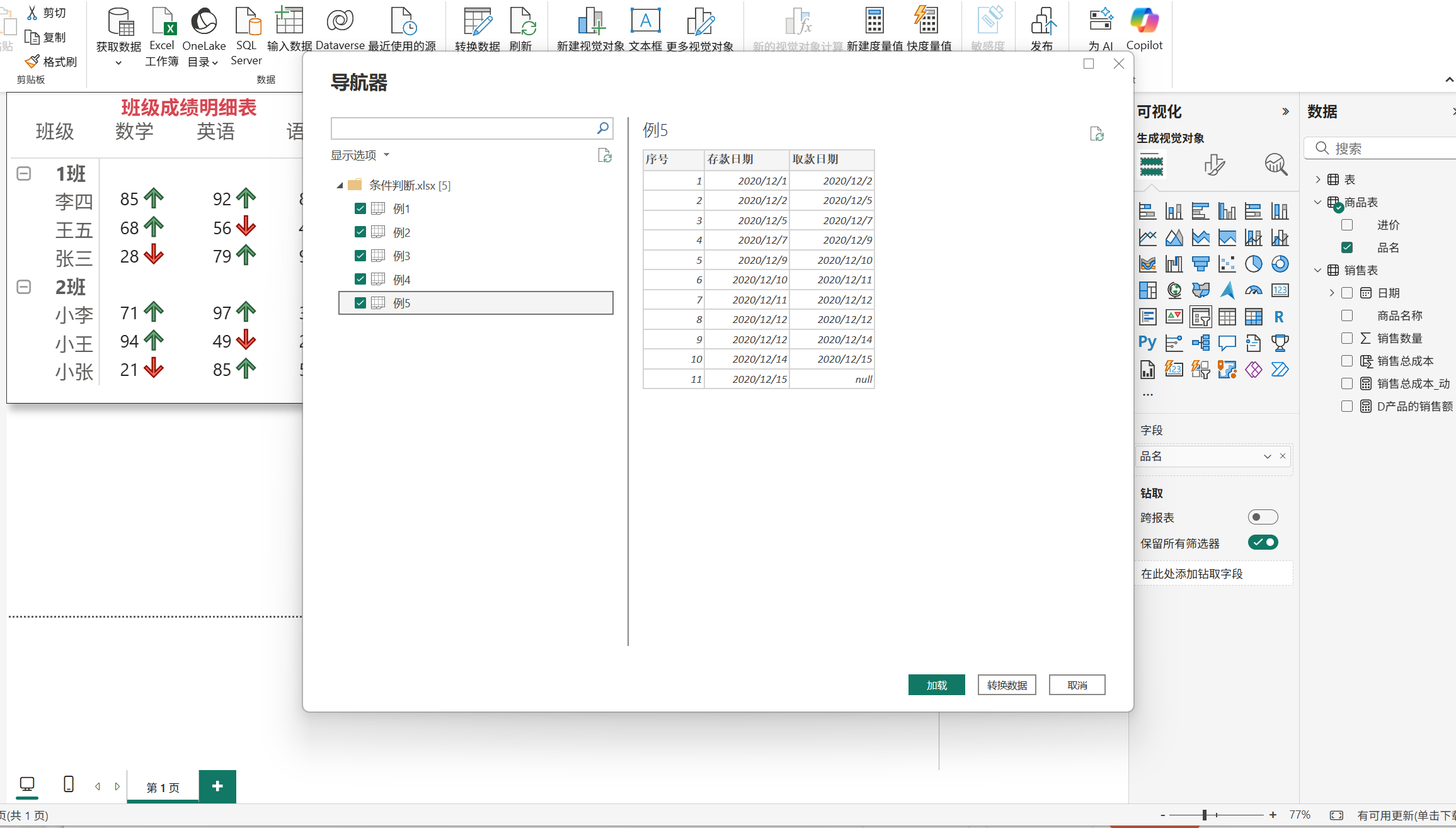Screen dimensions: 1456x828
Task: Click the 转换数据 button in dialog
Action: pos(1007,685)
